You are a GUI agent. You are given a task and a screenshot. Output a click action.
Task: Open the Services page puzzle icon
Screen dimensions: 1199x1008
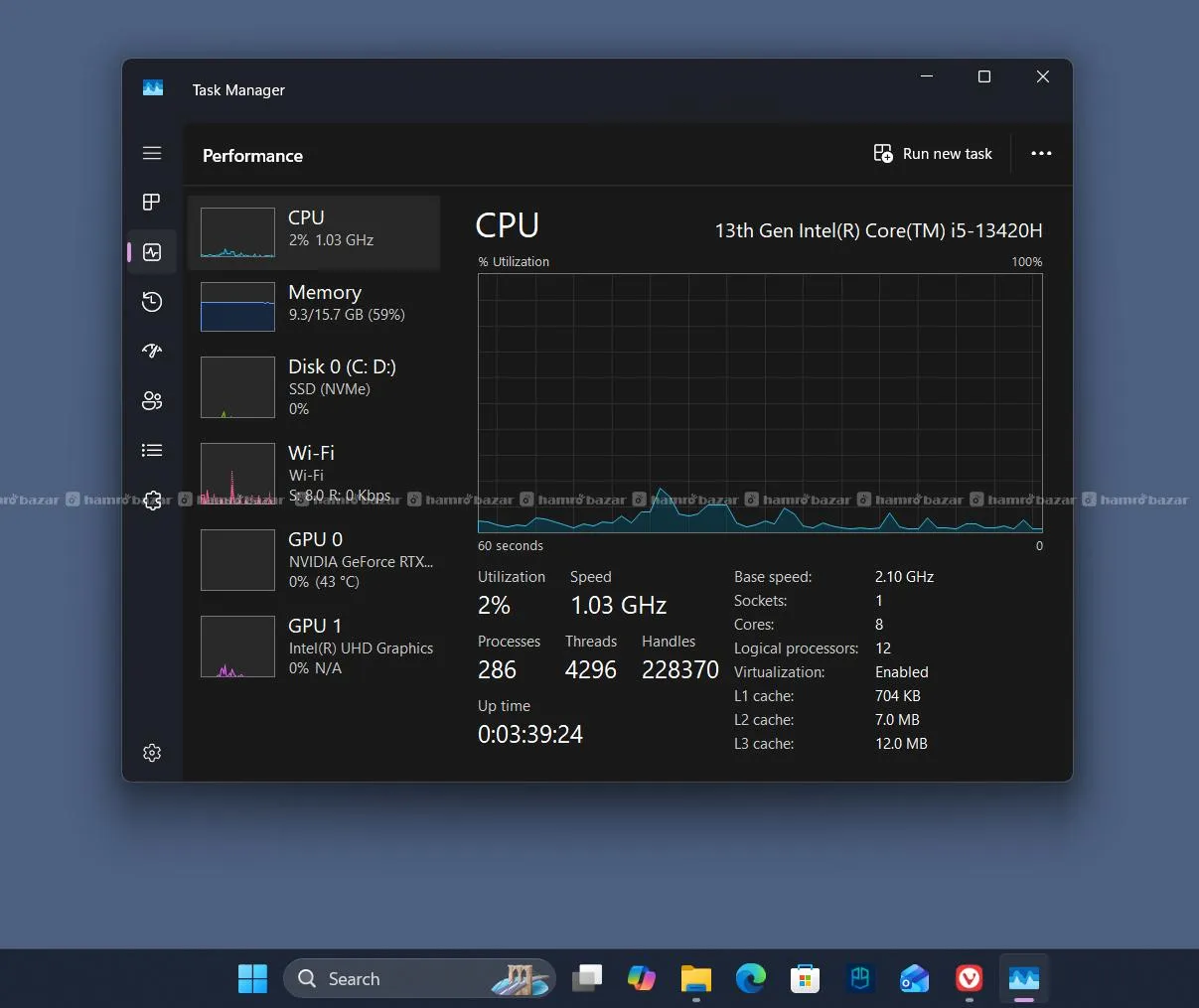click(x=152, y=501)
